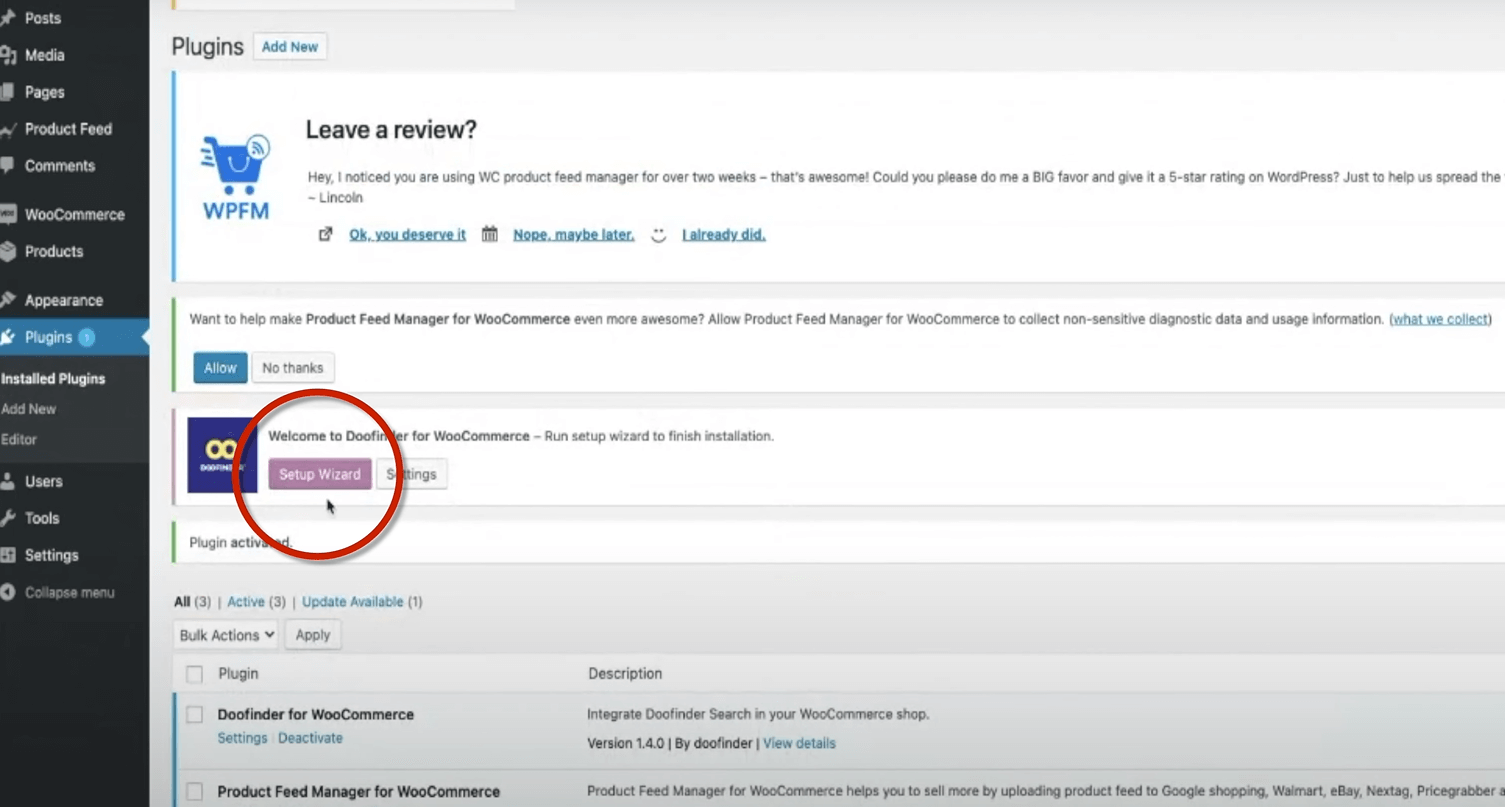Click Add New button next to Plugins heading
The width and height of the screenshot is (1505, 807).
point(290,47)
